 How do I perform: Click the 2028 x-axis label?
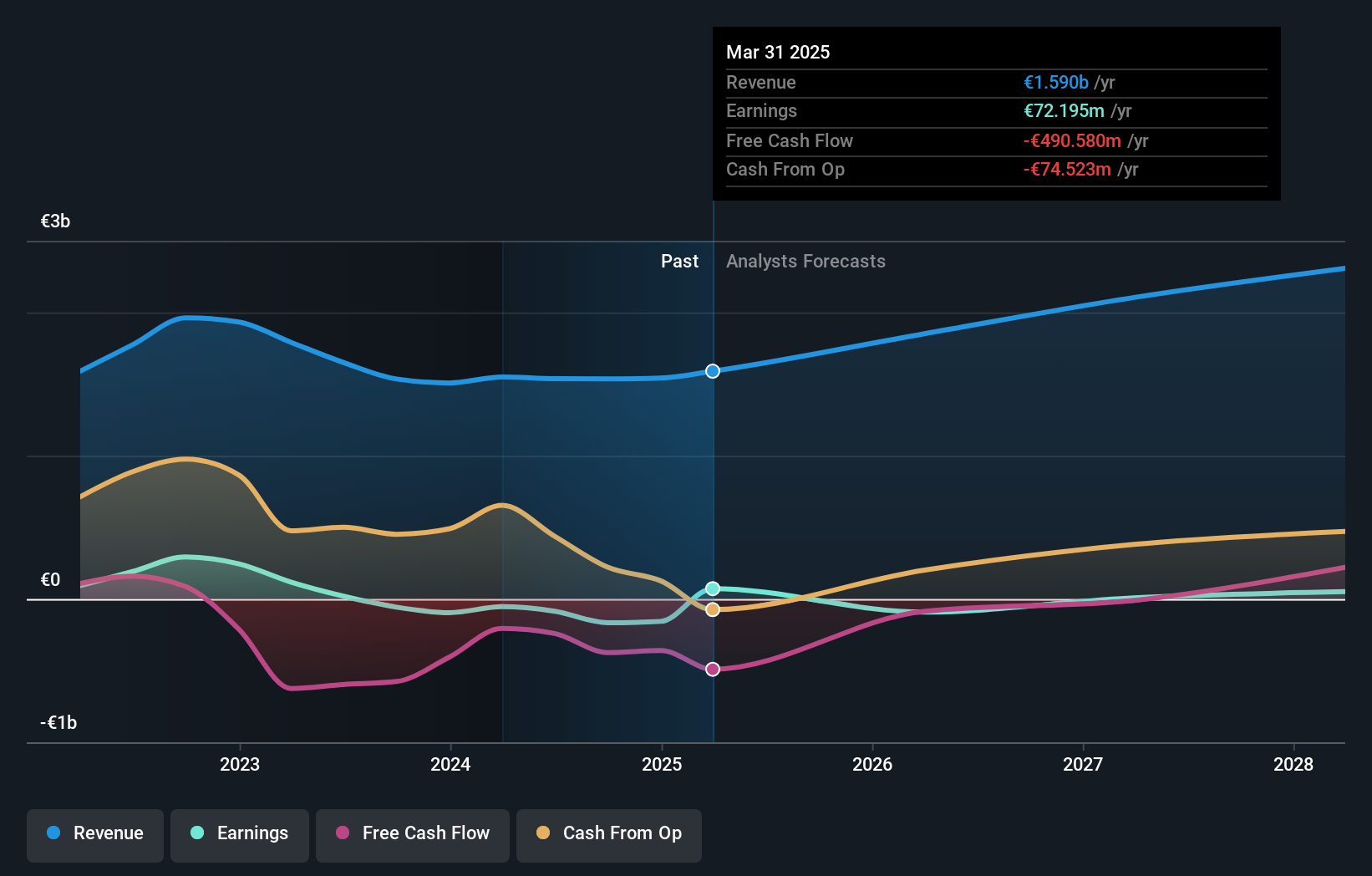(1293, 764)
